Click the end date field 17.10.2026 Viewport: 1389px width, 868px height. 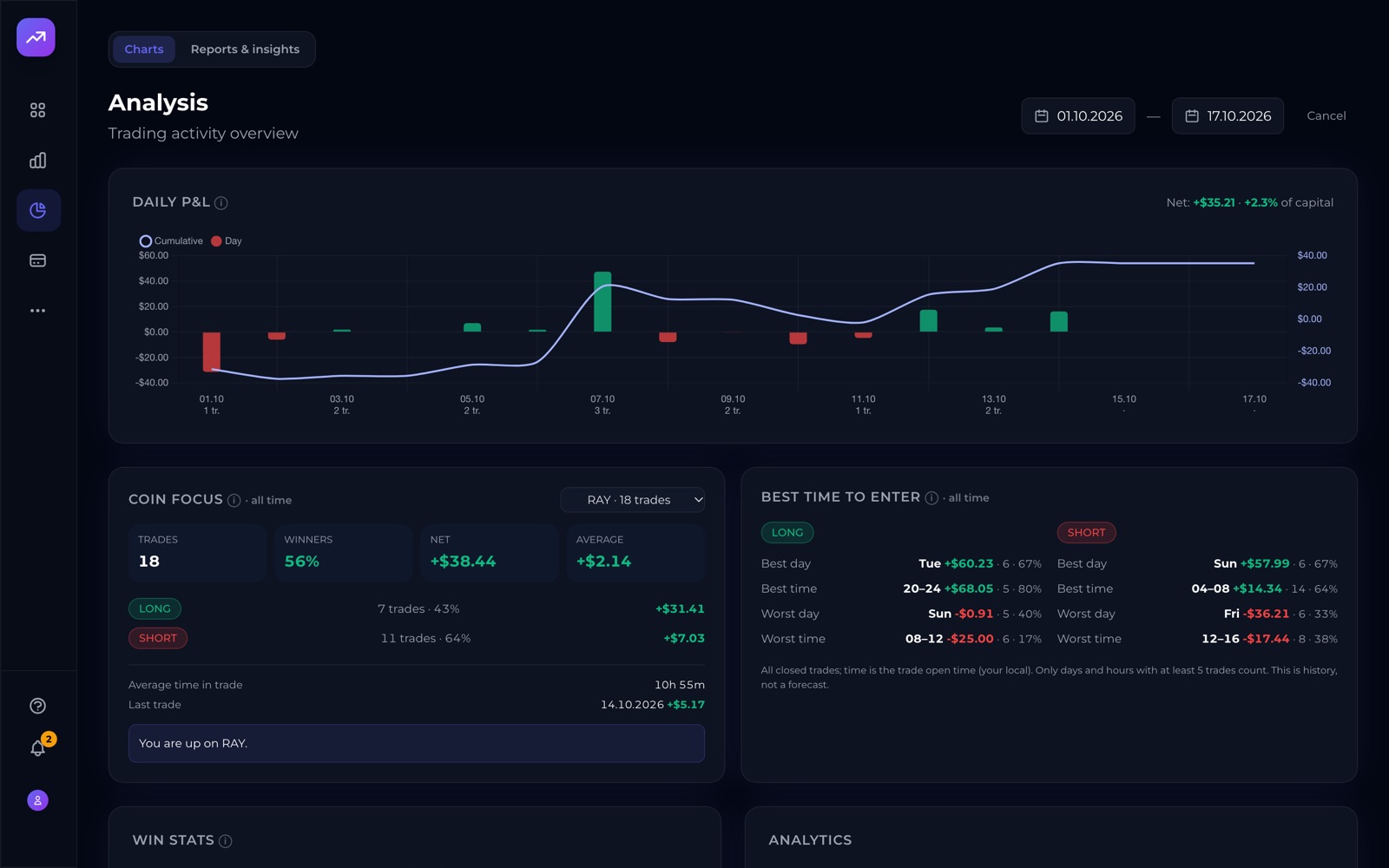point(1228,116)
